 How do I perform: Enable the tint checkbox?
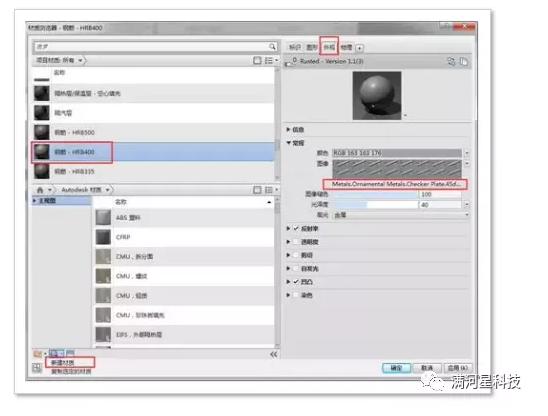(296, 295)
